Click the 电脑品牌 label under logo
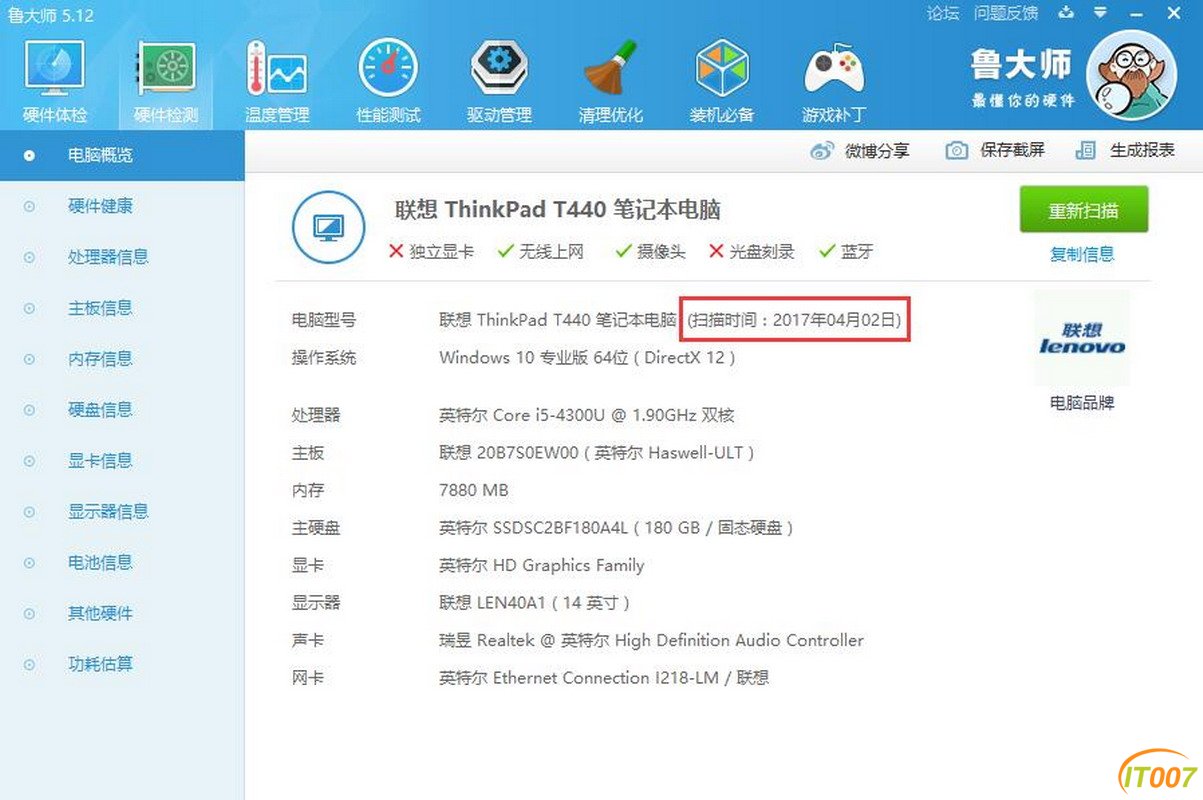Screen dimensions: 1203x800 click(1082, 403)
